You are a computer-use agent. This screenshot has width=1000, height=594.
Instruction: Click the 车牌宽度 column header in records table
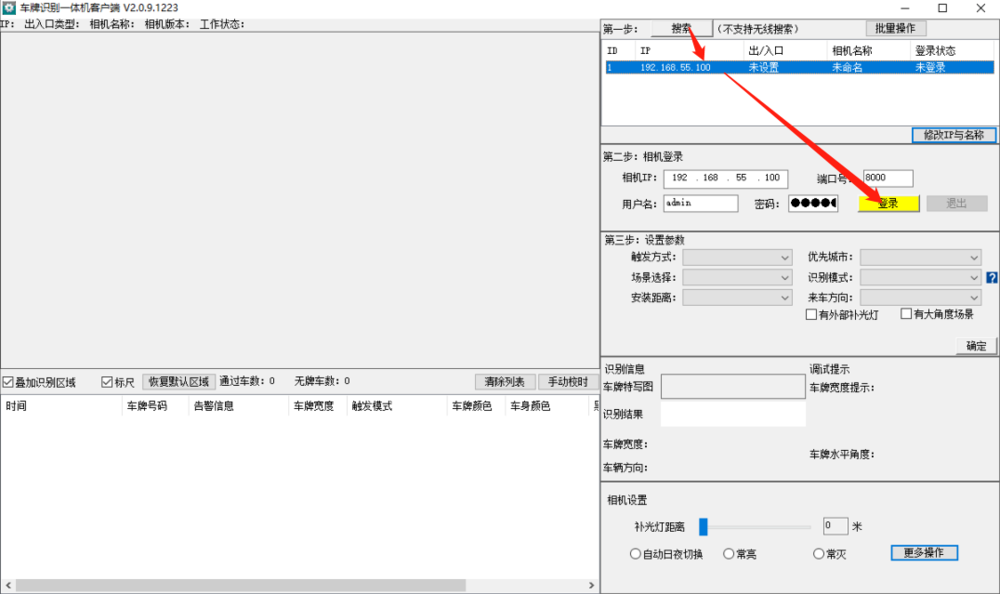click(318, 406)
